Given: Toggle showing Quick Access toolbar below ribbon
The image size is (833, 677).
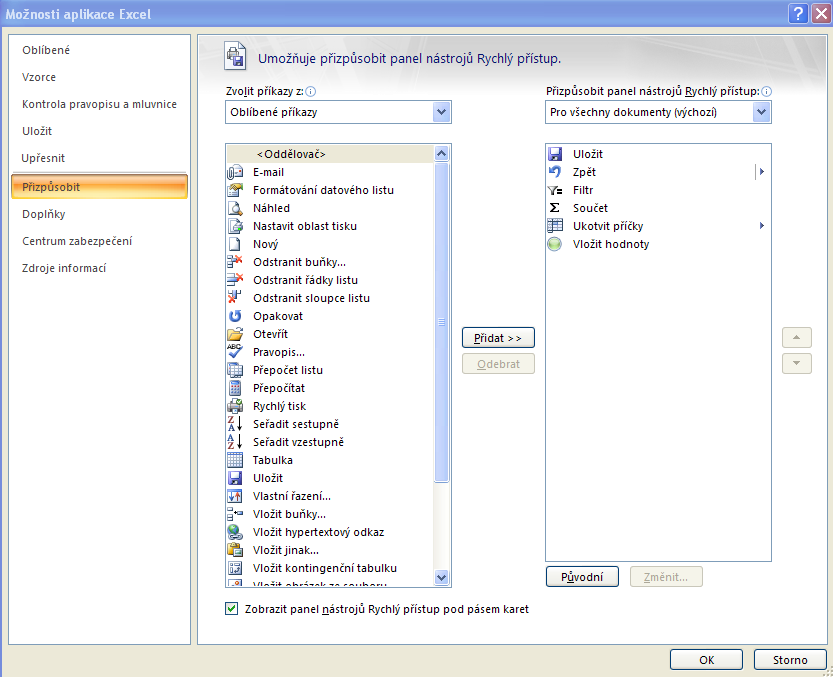Looking at the screenshot, I should coord(232,609).
